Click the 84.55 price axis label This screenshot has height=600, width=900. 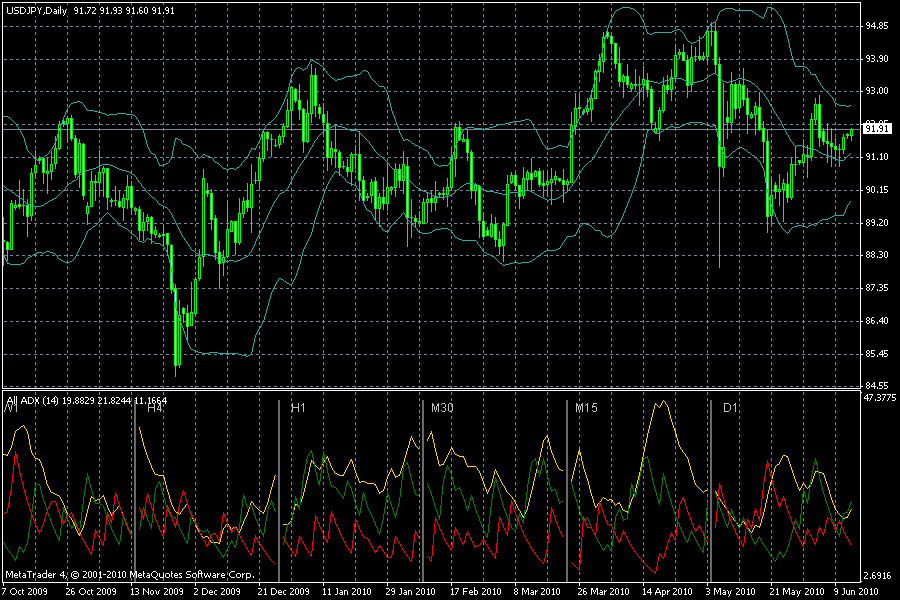876,385
